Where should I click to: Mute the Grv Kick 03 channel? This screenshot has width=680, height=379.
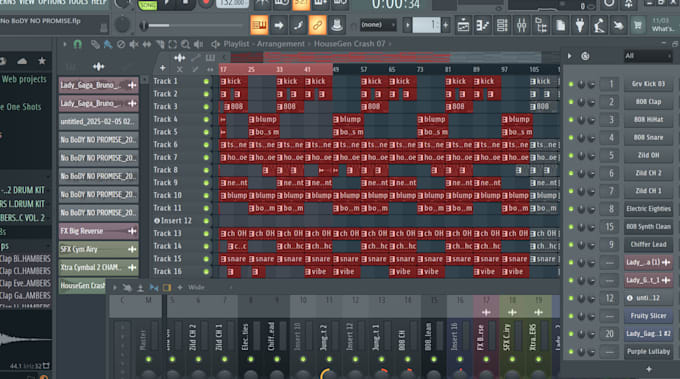point(571,84)
